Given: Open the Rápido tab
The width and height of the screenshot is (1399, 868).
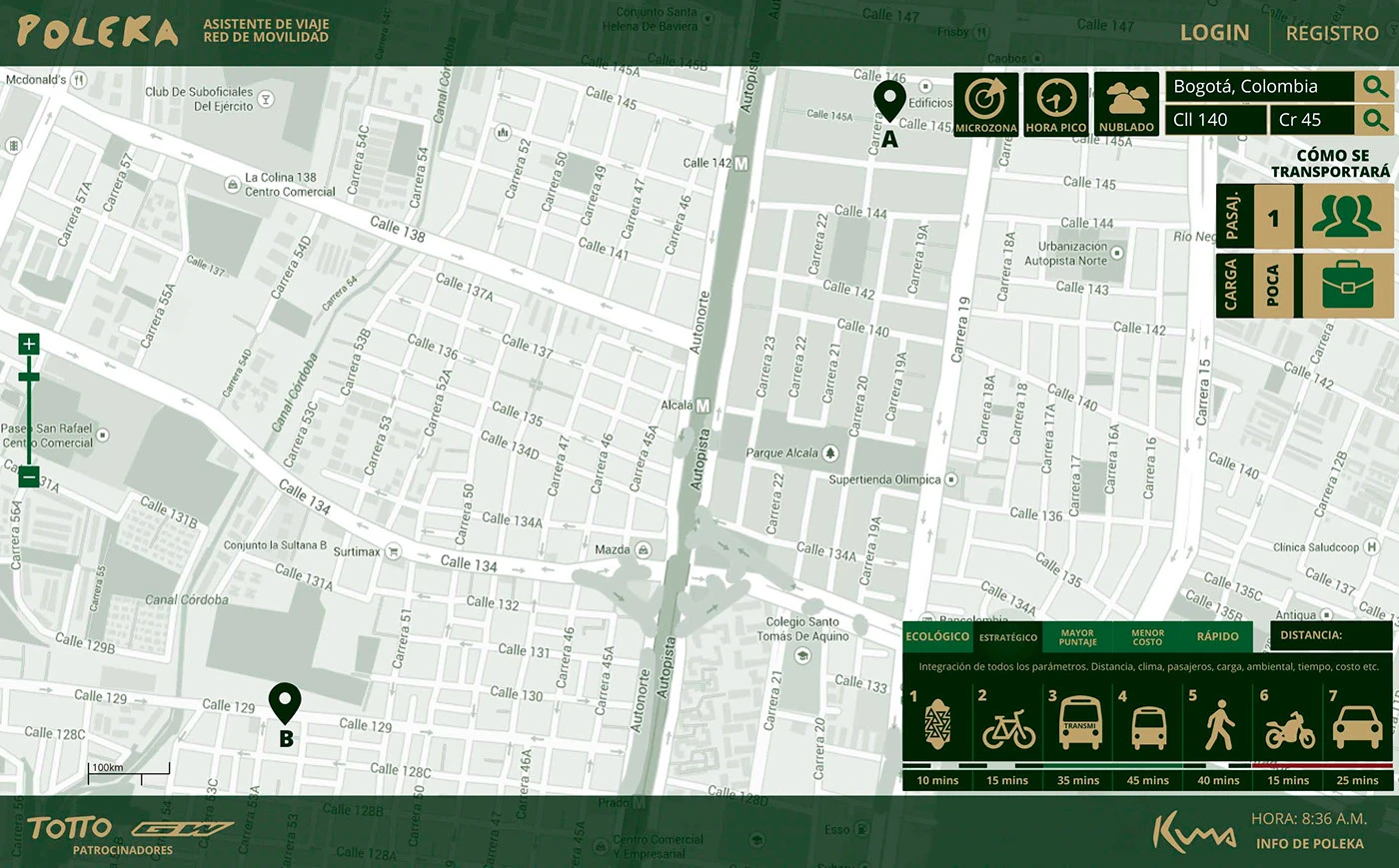Looking at the screenshot, I should 1217,636.
